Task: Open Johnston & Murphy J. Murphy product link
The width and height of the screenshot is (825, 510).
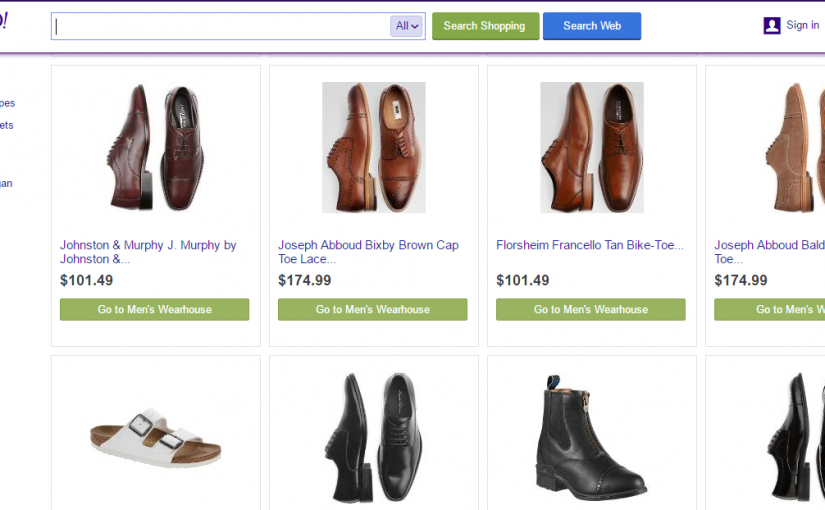Action: (x=148, y=252)
